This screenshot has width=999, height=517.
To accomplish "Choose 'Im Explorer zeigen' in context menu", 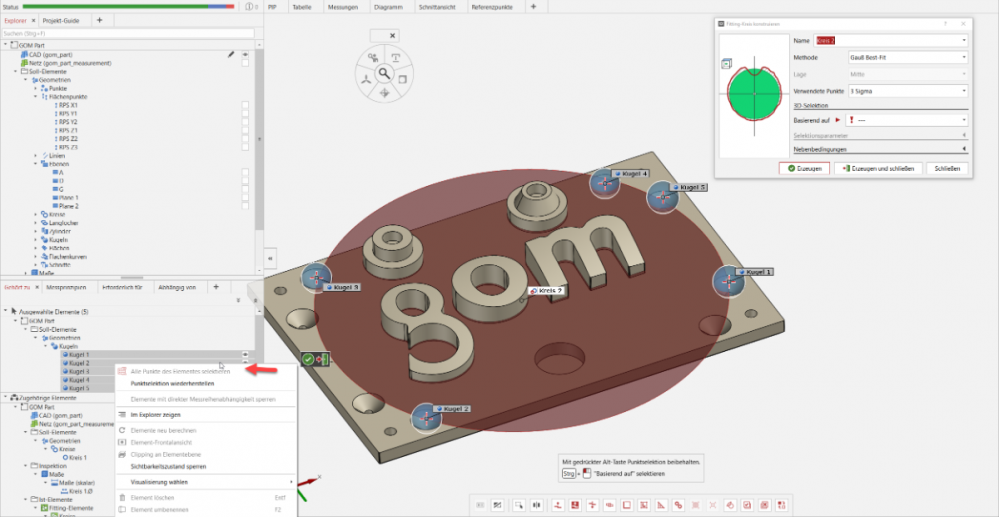I will [x=153, y=414].
